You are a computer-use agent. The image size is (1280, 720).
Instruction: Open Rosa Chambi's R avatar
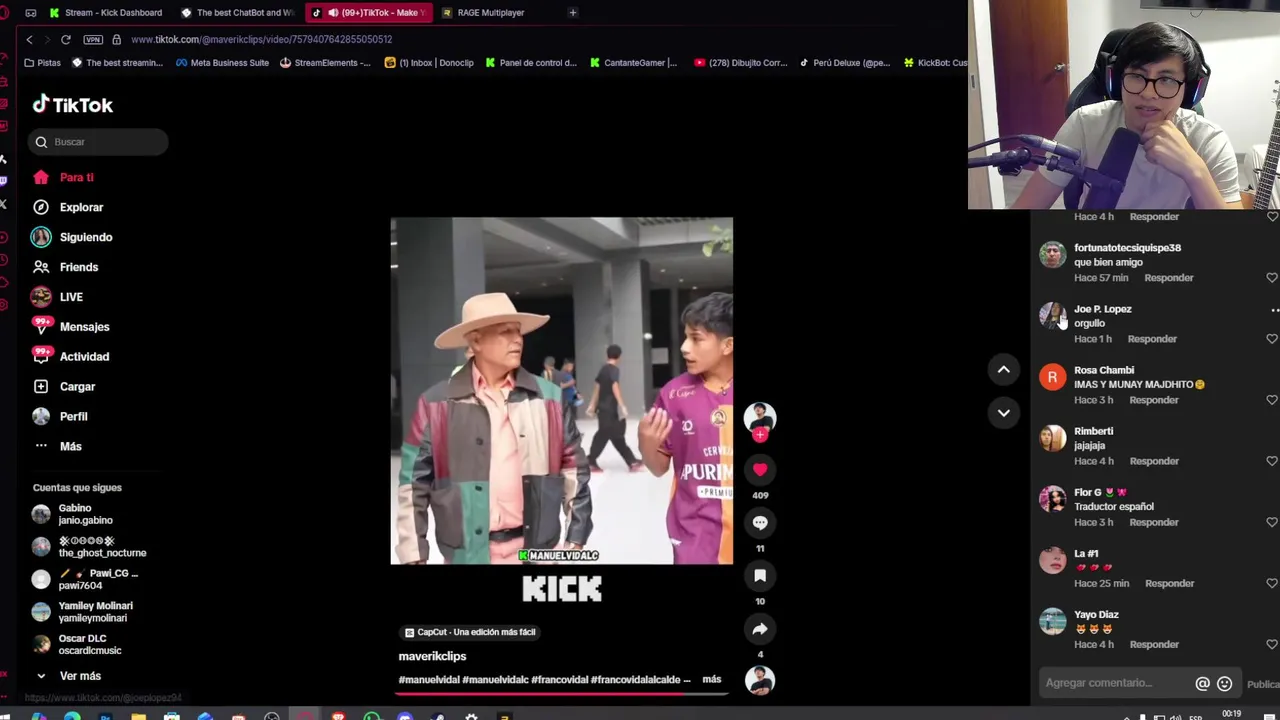click(x=1052, y=377)
